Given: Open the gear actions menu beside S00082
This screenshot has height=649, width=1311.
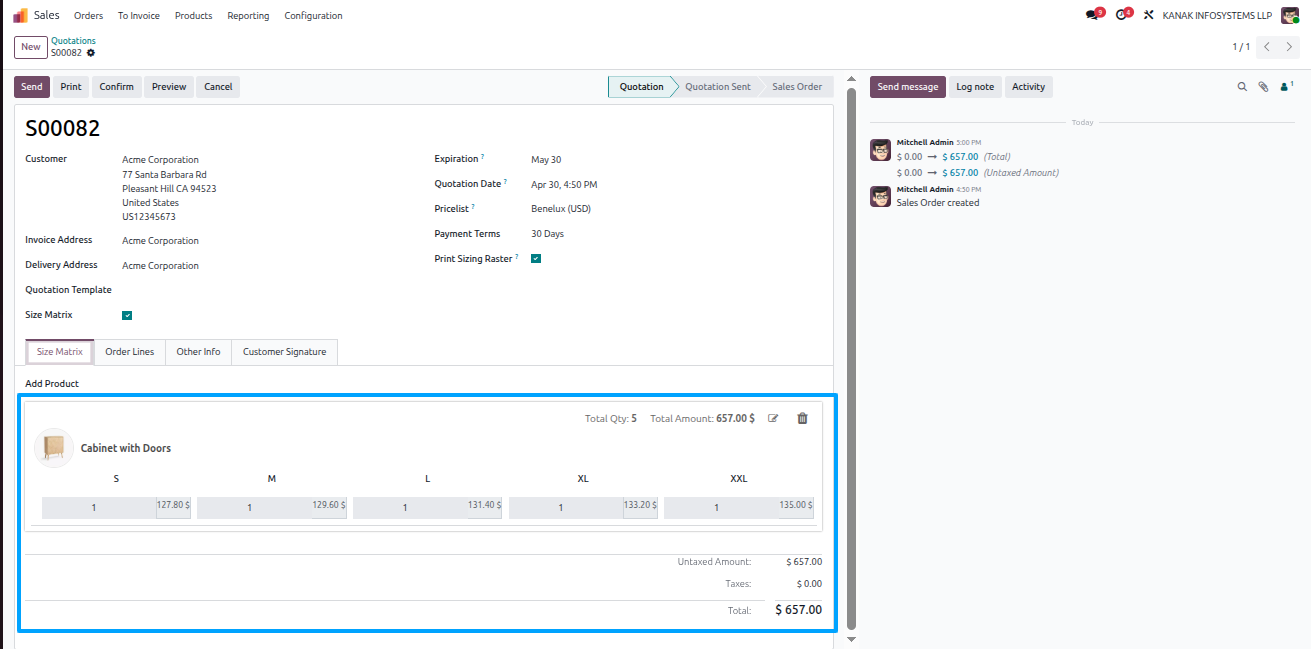Looking at the screenshot, I should 91,53.
